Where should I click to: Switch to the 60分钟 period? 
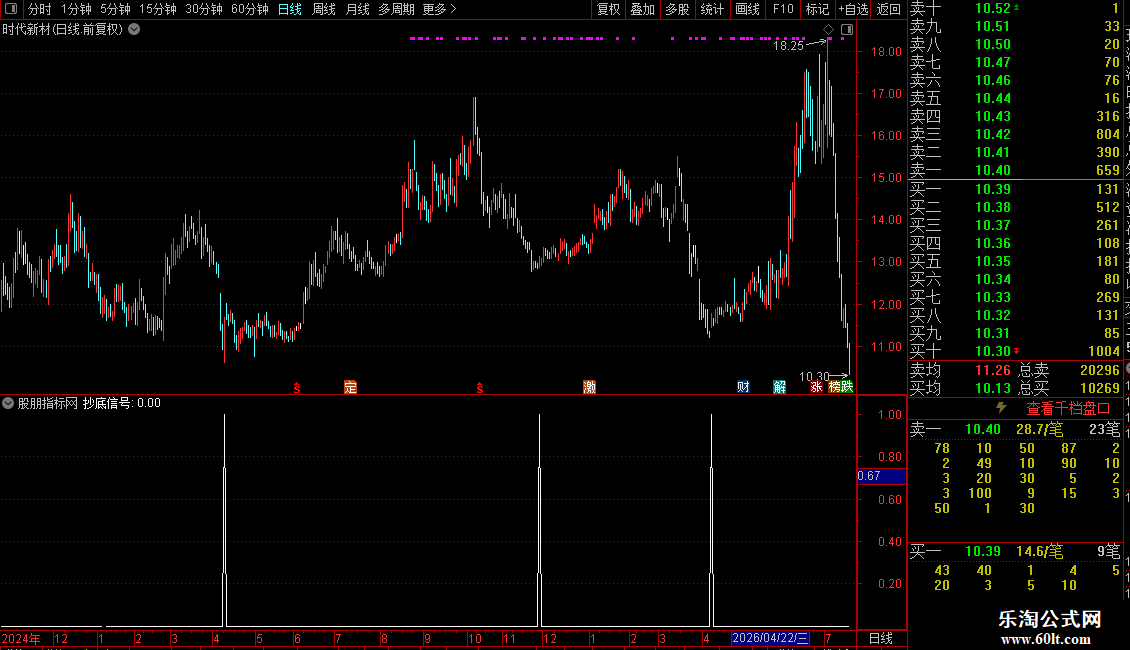[250, 9]
